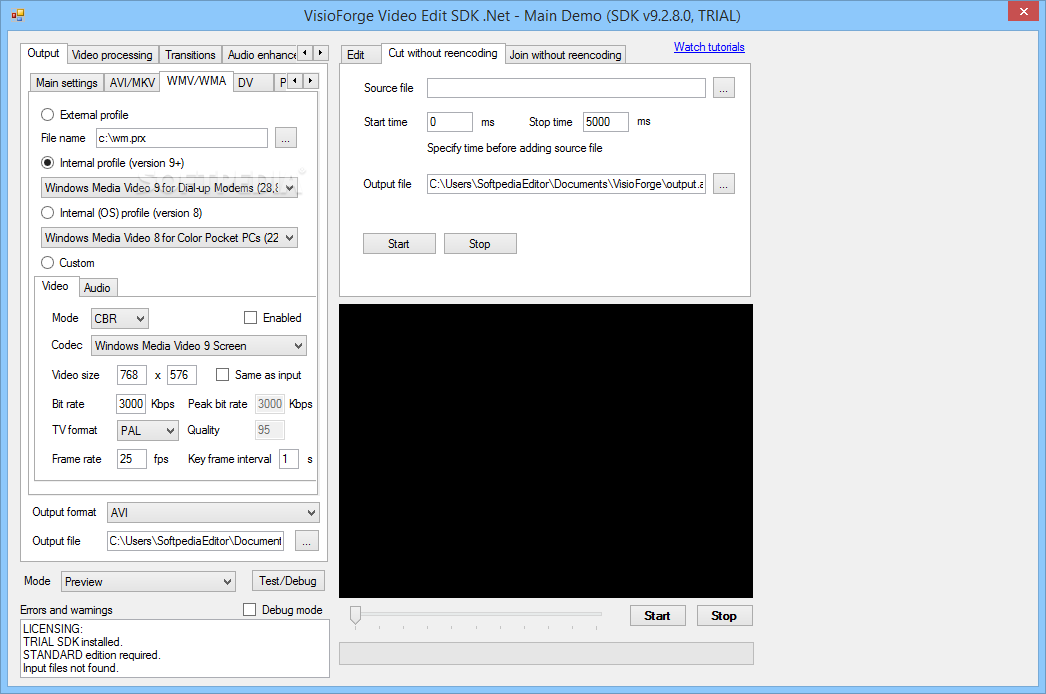
Task: Select the WMV/WMA sub-tab
Action: [196, 81]
